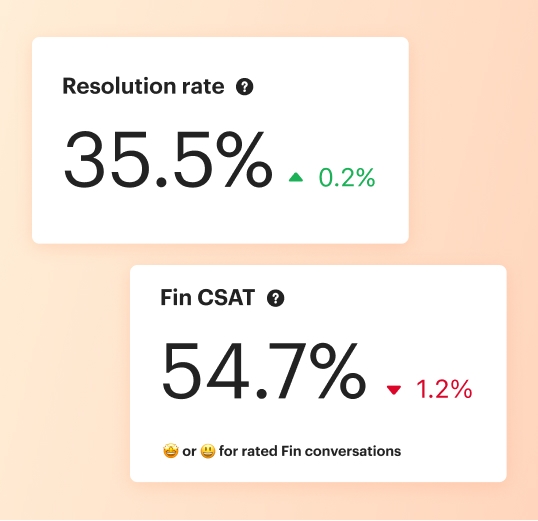Click the 'for rated Fin conversations' caption

pyautogui.click(x=310, y=451)
